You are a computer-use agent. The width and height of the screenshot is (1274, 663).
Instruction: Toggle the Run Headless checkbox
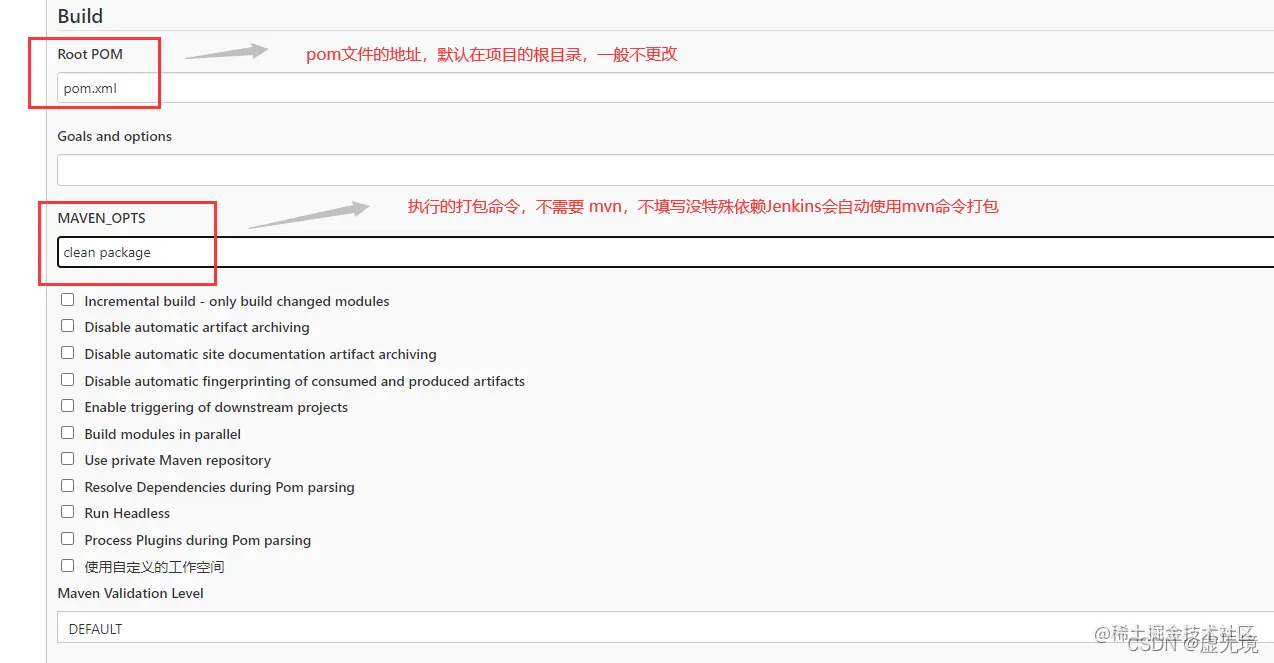click(68, 512)
